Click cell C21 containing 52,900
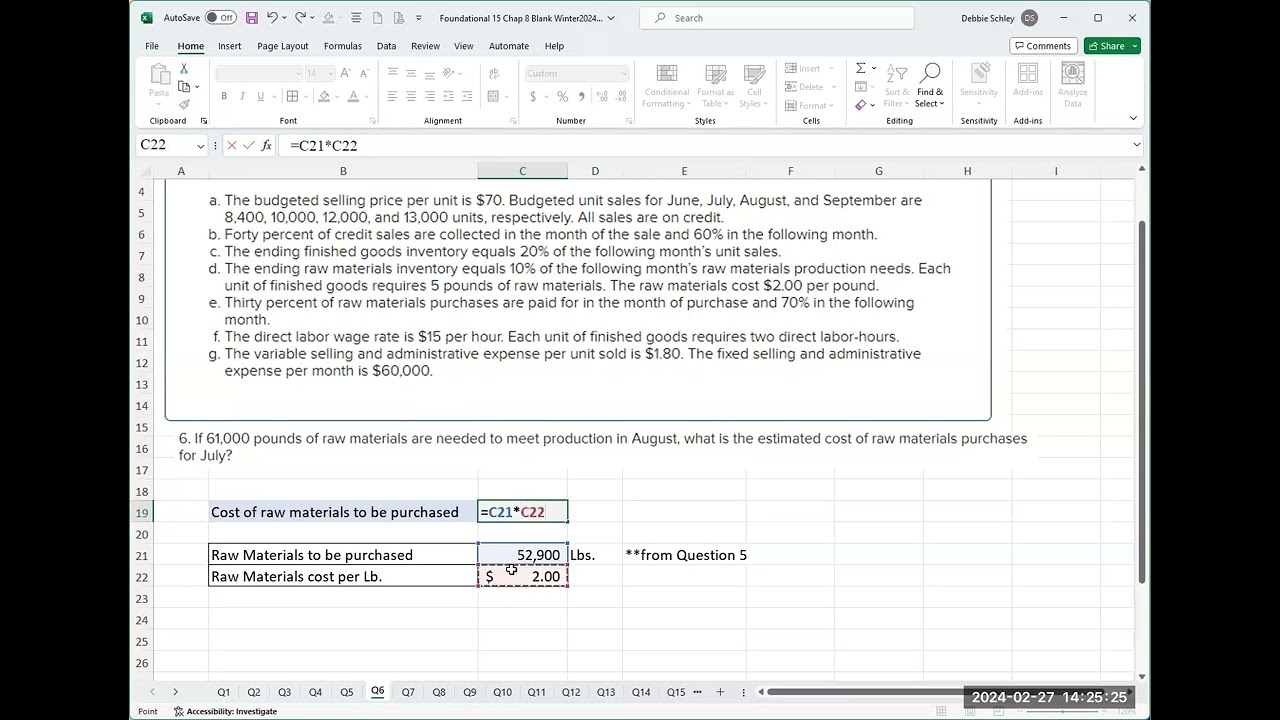Screen dimensions: 1280x720 (522, 555)
